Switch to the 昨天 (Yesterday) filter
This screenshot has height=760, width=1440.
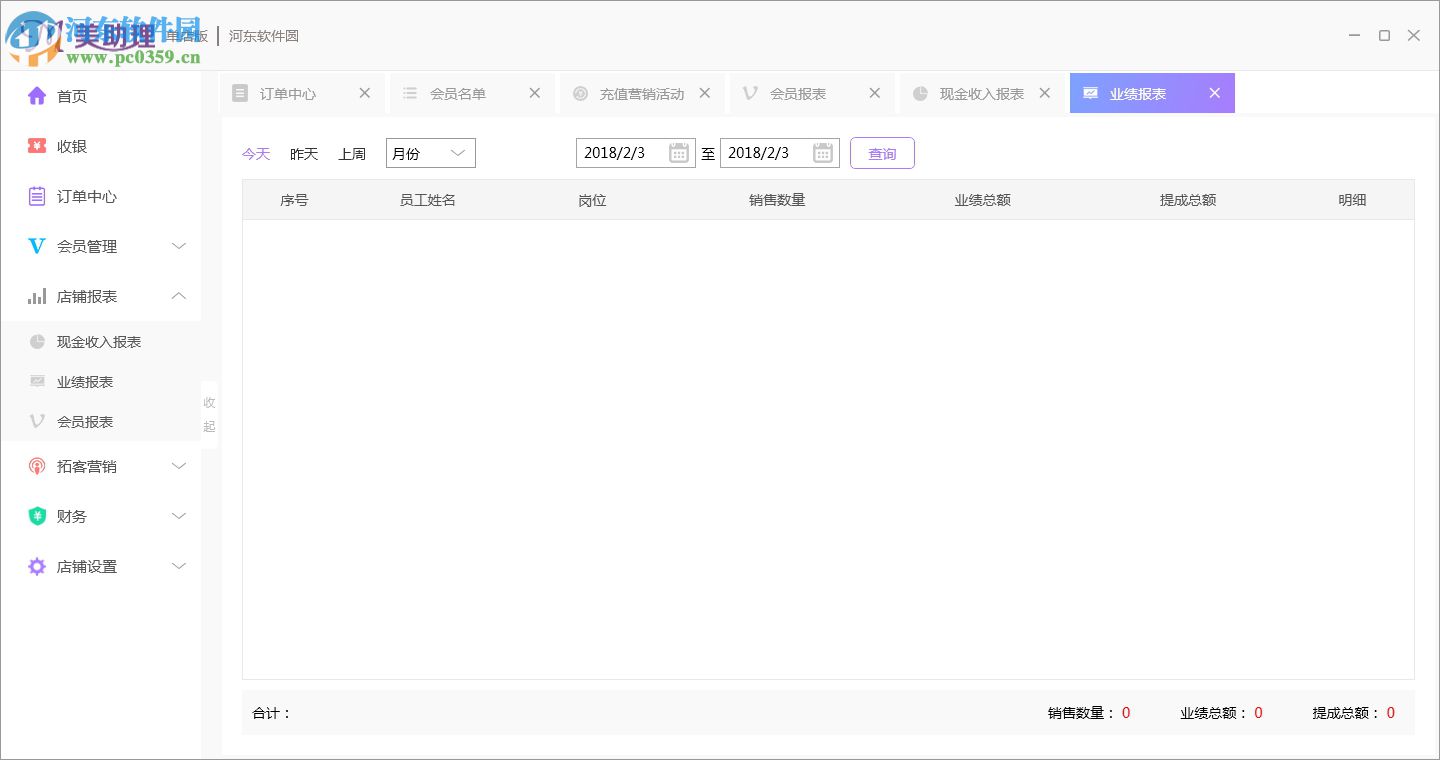[304, 153]
